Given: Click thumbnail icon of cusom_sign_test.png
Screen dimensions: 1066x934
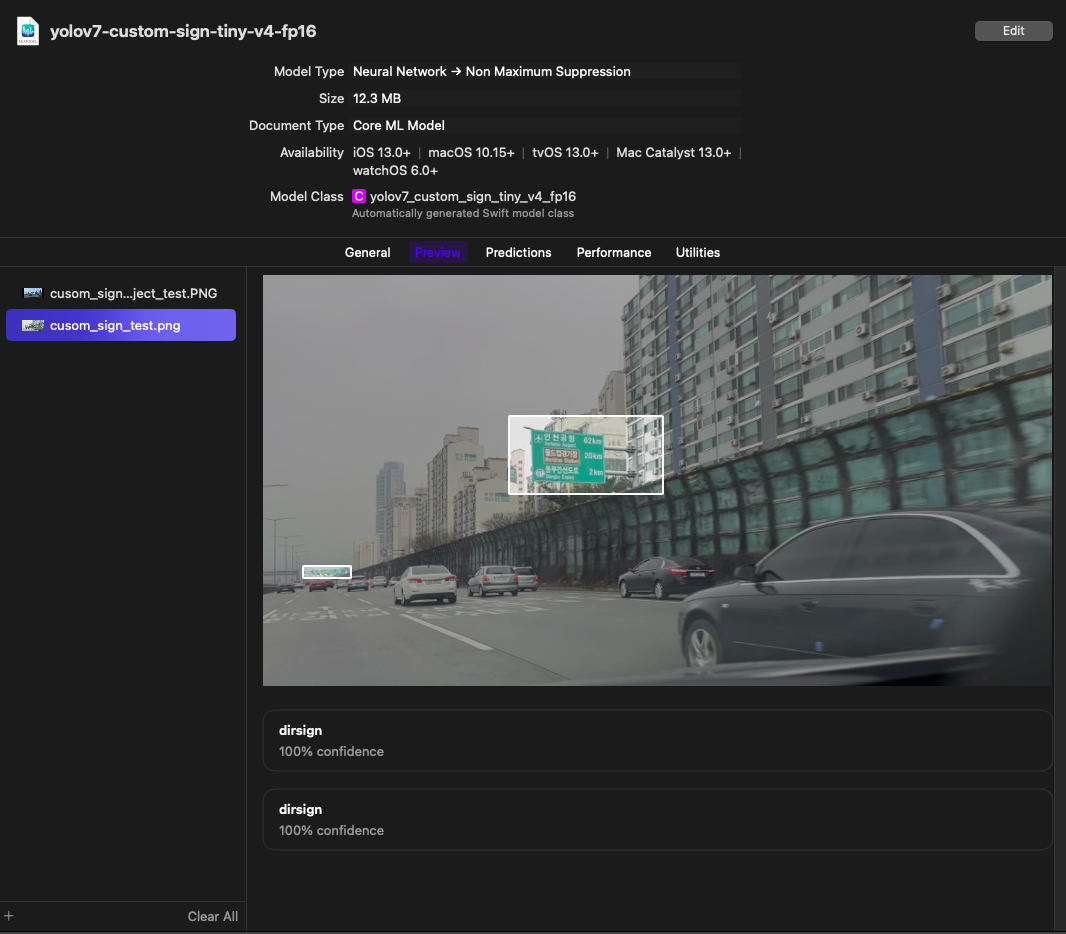Looking at the screenshot, I should point(33,326).
